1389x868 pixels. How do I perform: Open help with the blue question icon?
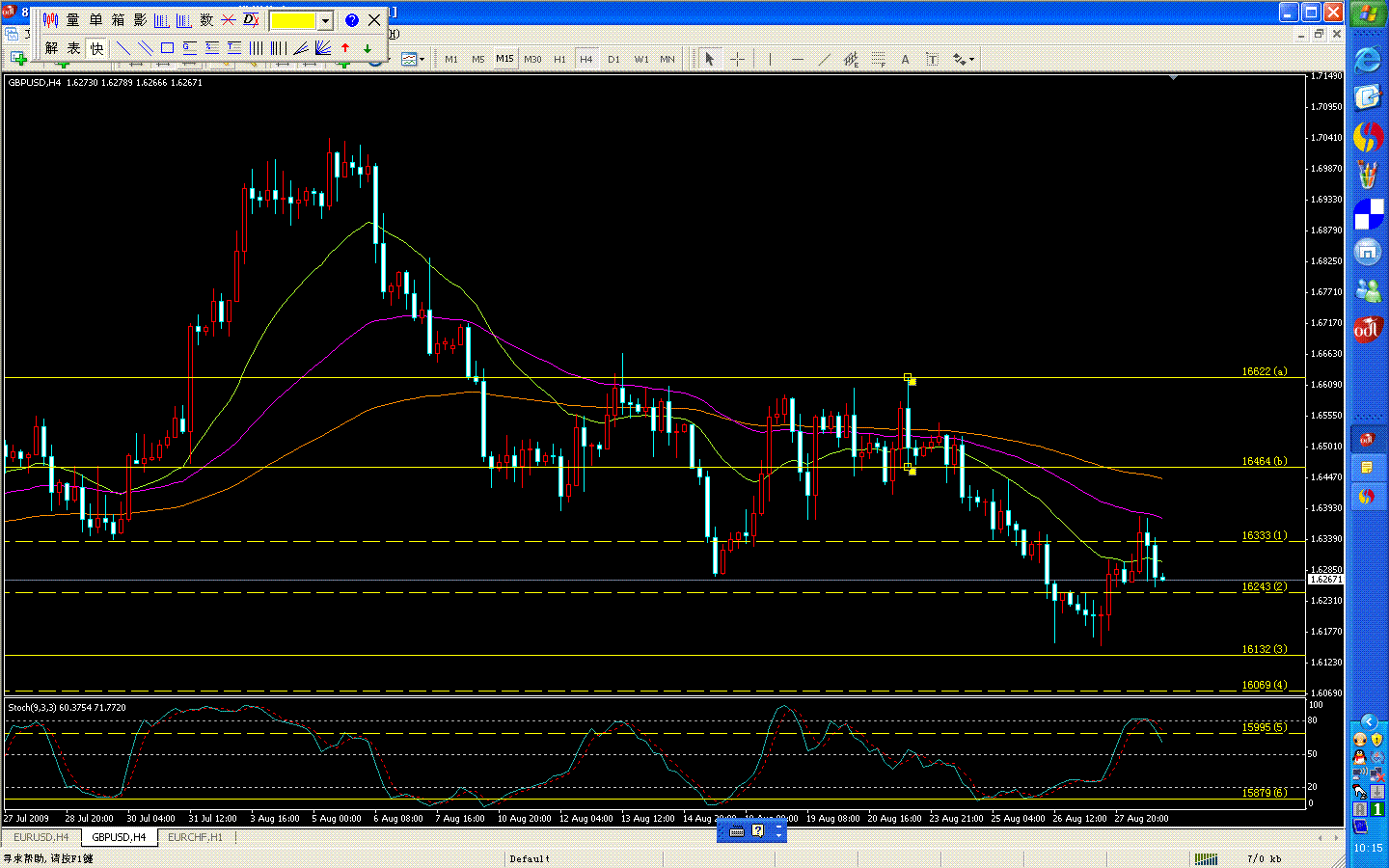(352, 20)
